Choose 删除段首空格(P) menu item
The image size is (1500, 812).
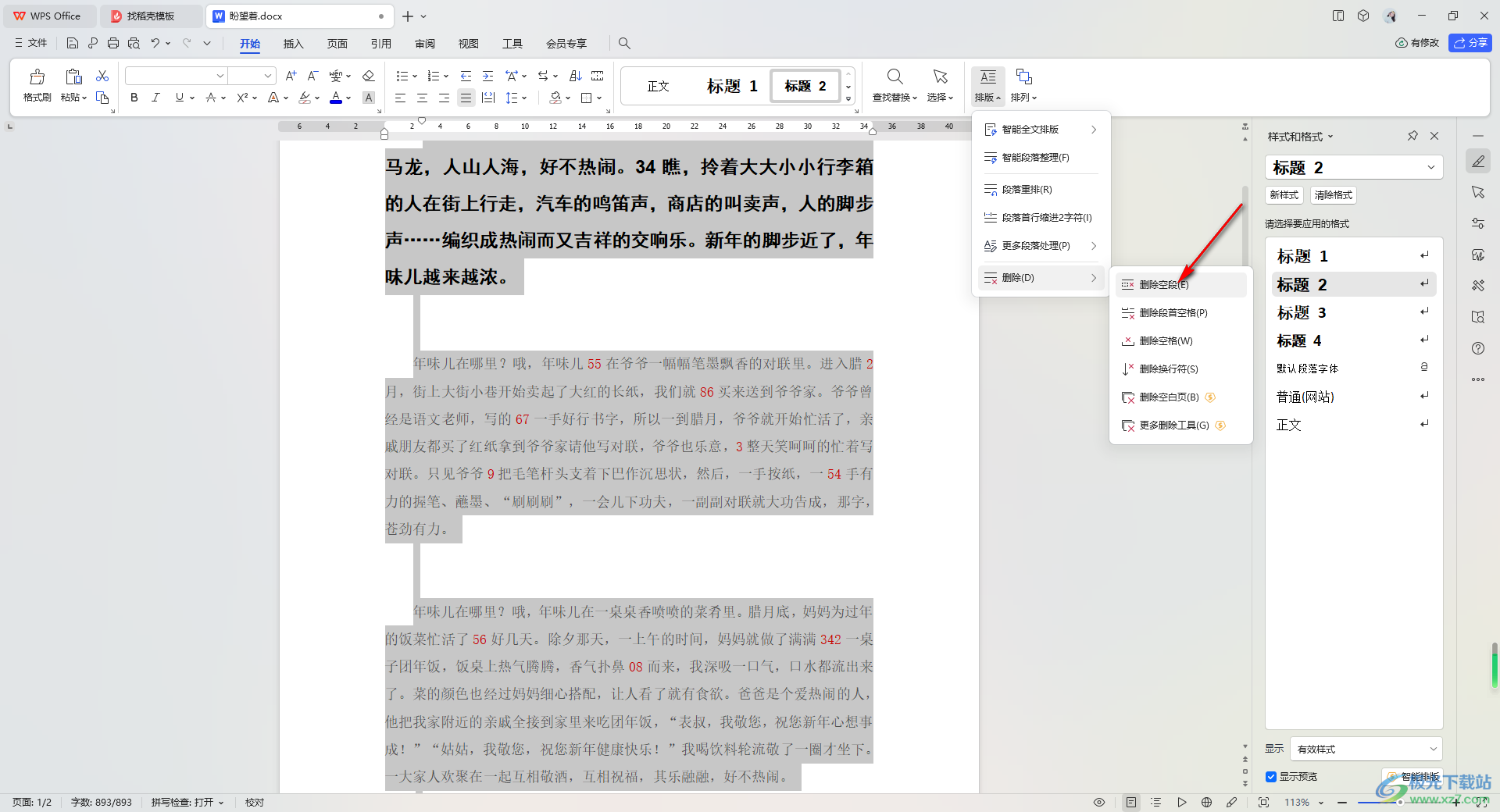(x=1180, y=313)
